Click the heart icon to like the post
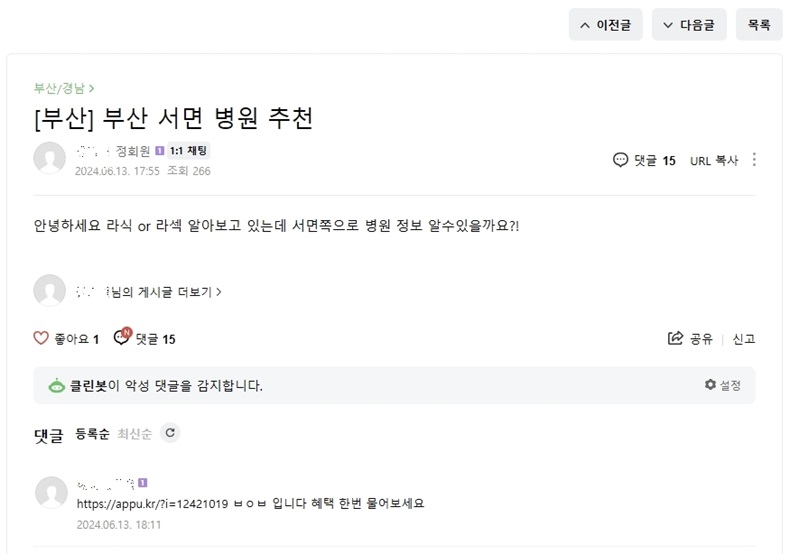This screenshot has width=790, height=554. (x=41, y=339)
